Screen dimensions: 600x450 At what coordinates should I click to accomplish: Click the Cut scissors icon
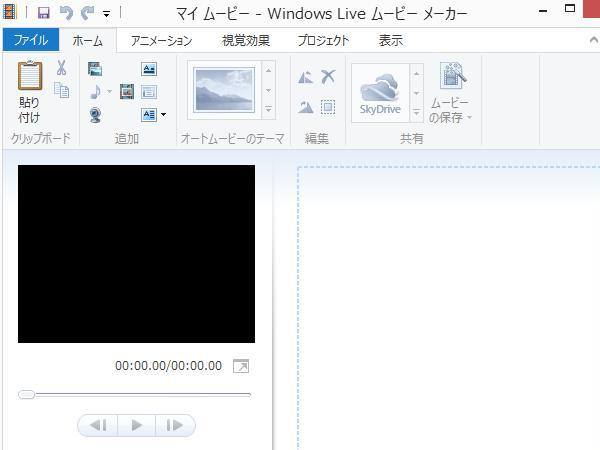pos(61,68)
